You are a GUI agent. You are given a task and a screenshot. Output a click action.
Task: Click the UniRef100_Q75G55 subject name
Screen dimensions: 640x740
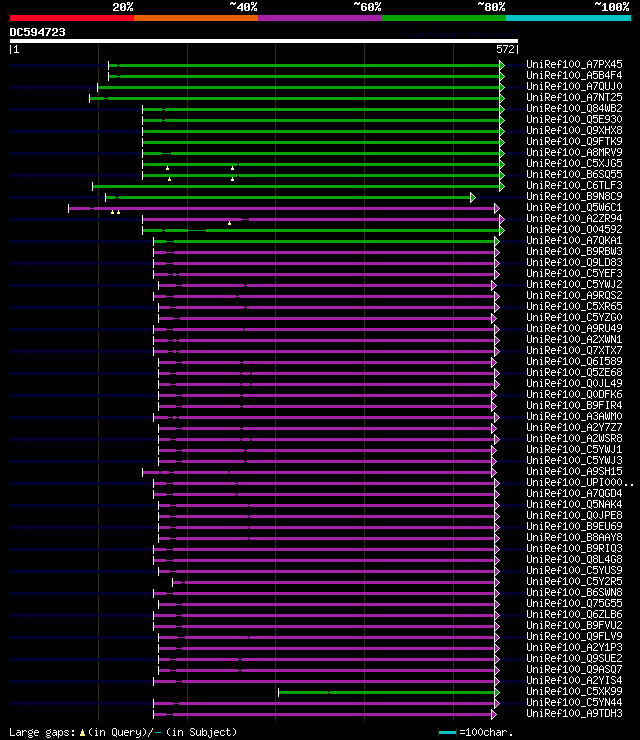point(574,603)
